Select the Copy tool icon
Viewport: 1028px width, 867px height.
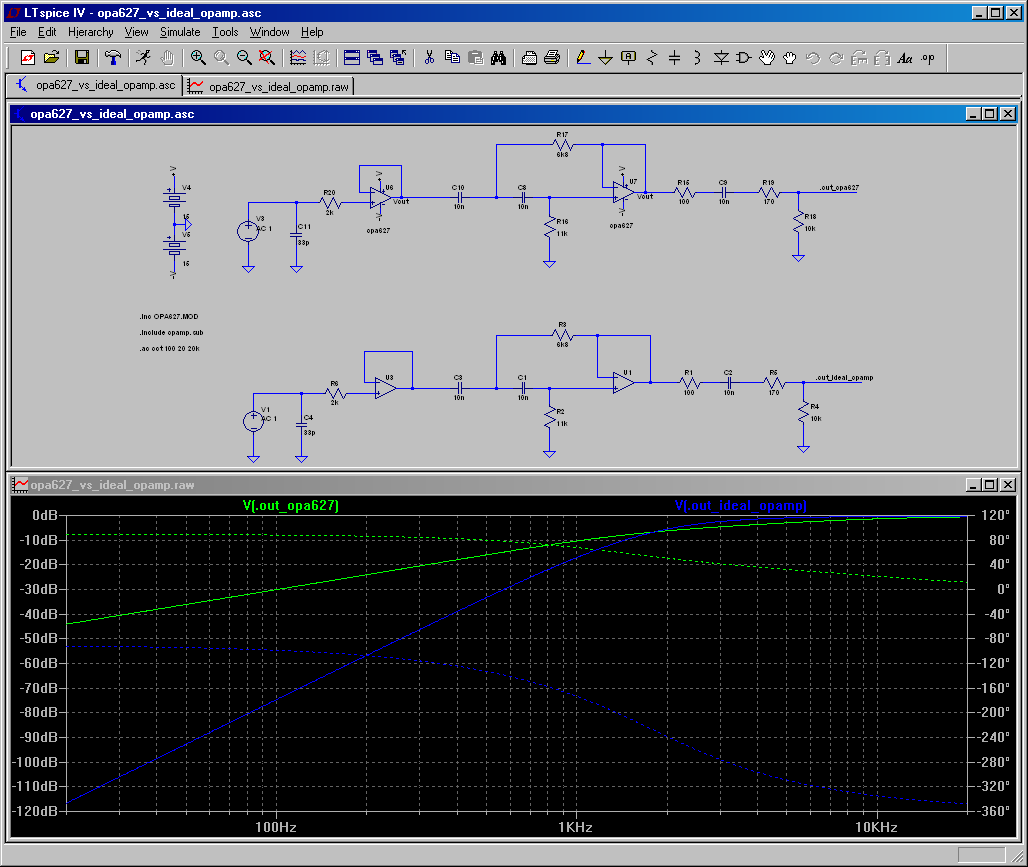click(452, 58)
